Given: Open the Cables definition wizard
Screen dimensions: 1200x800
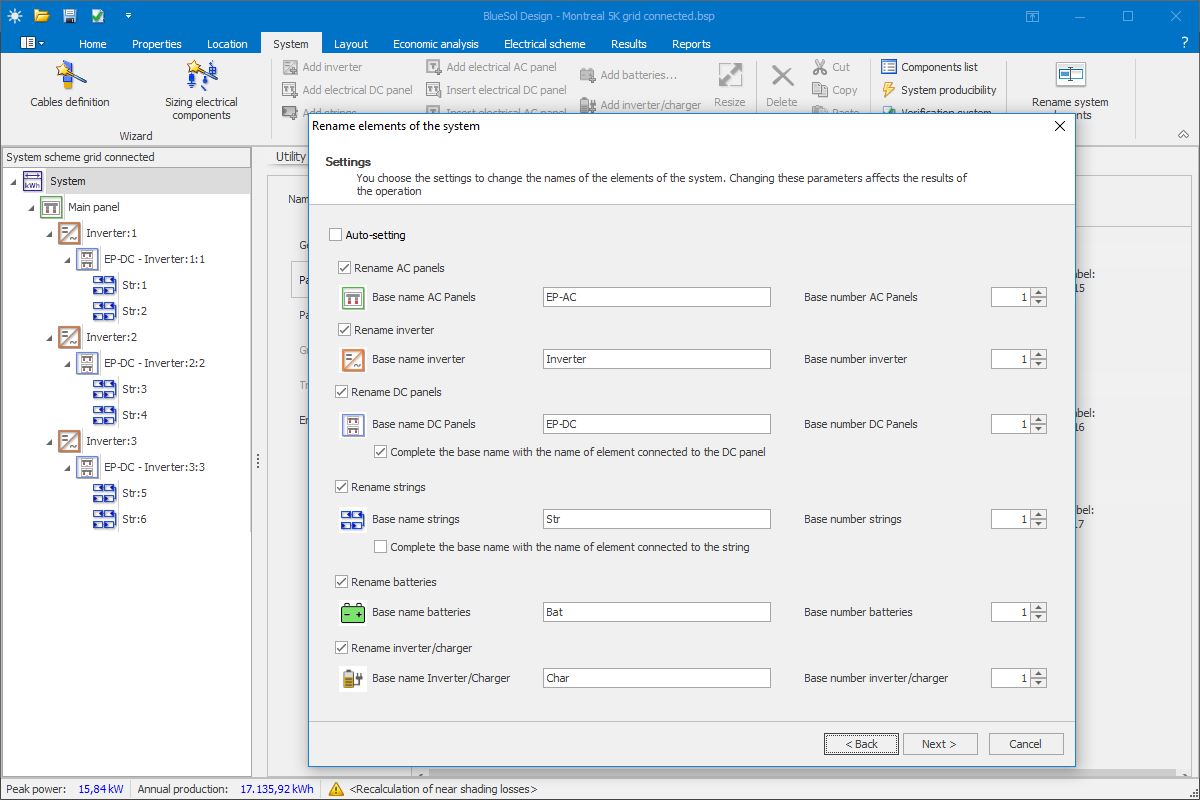Looking at the screenshot, I should (x=70, y=85).
